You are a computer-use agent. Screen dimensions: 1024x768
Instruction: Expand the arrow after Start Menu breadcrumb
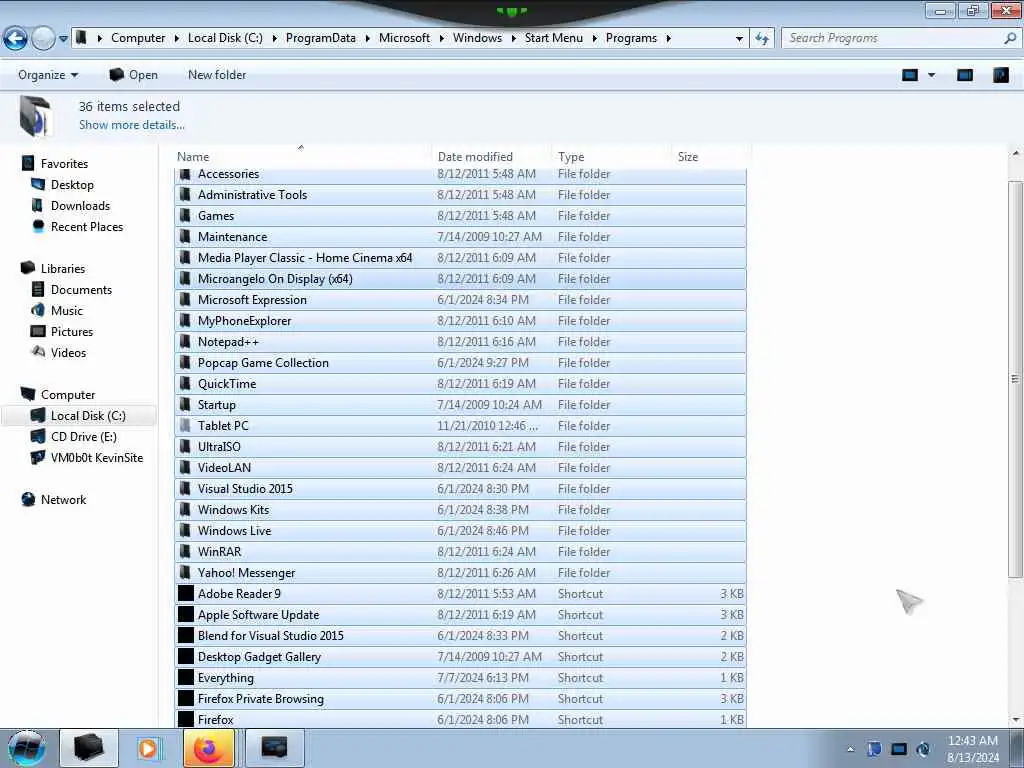coord(594,39)
